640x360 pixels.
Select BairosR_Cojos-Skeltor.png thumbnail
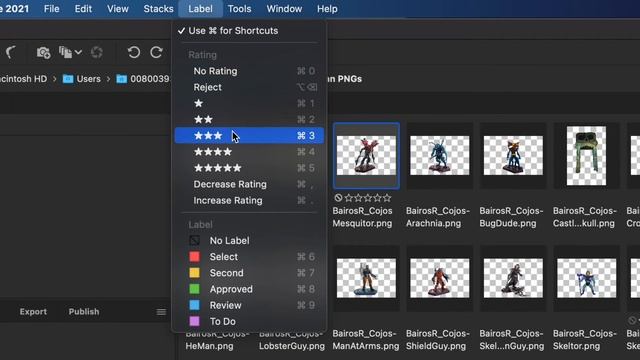tap(587, 278)
